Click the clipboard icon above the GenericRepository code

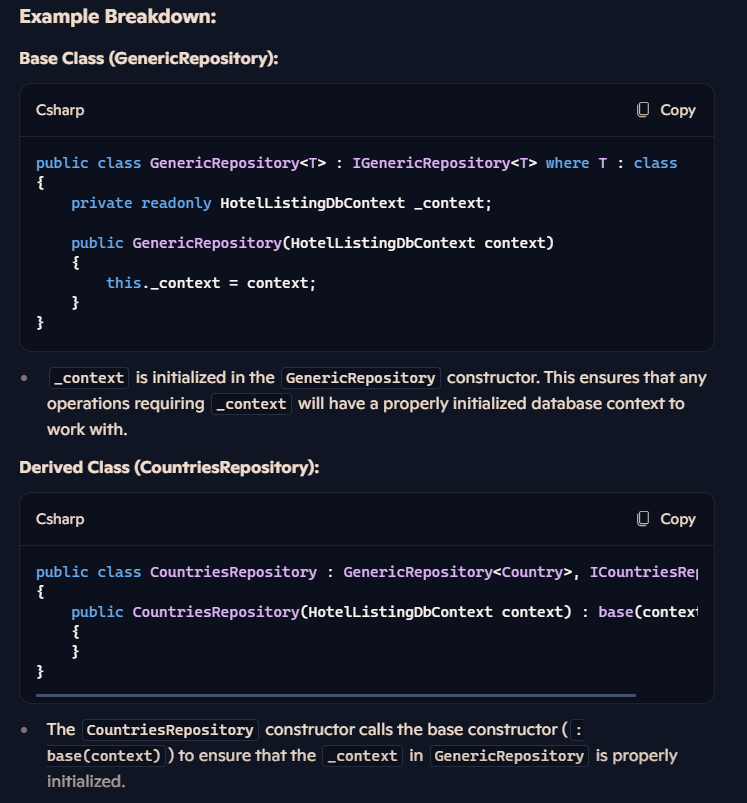643,110
